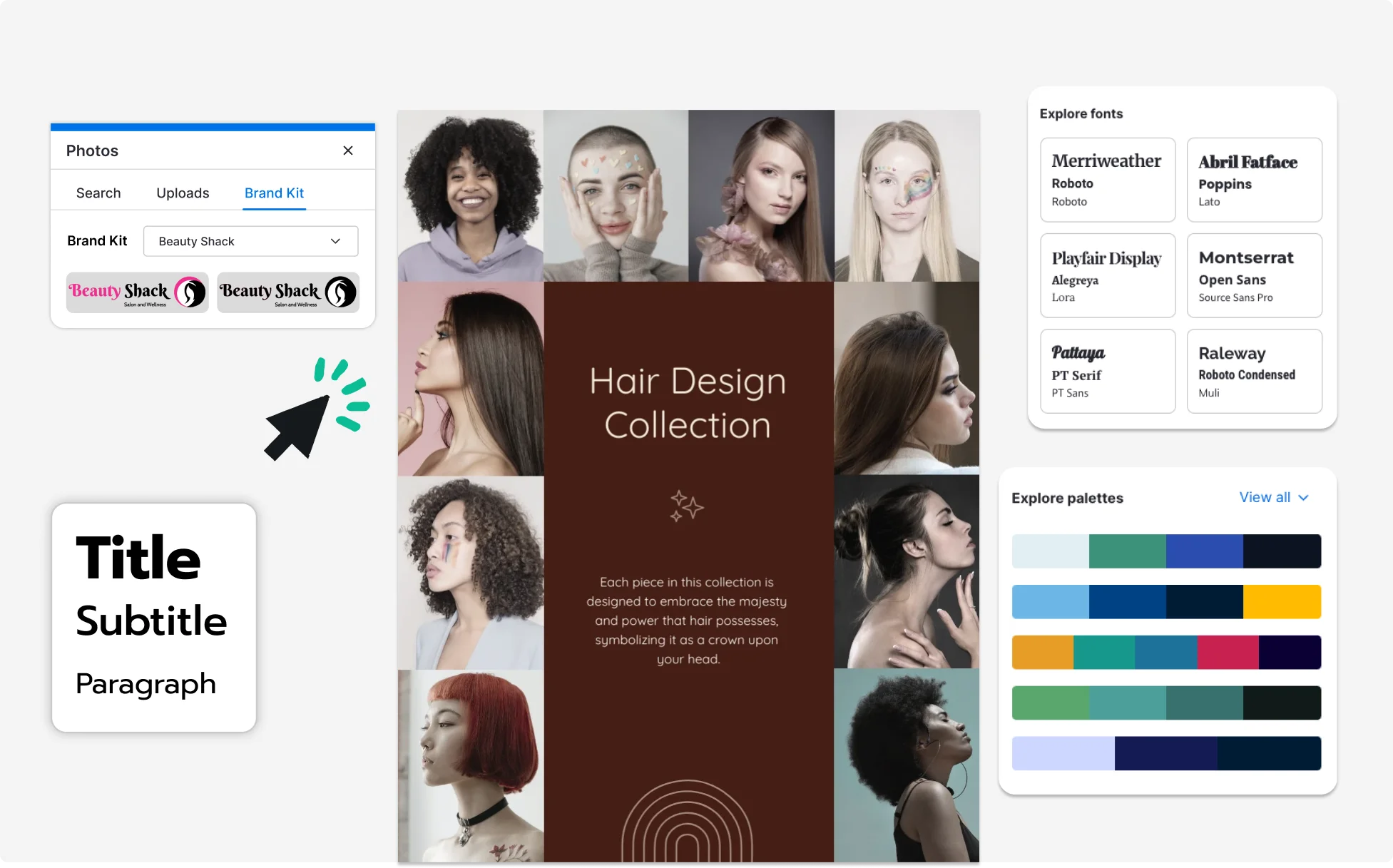
Task: Expand View all palettes
Action: point(1274,498)
